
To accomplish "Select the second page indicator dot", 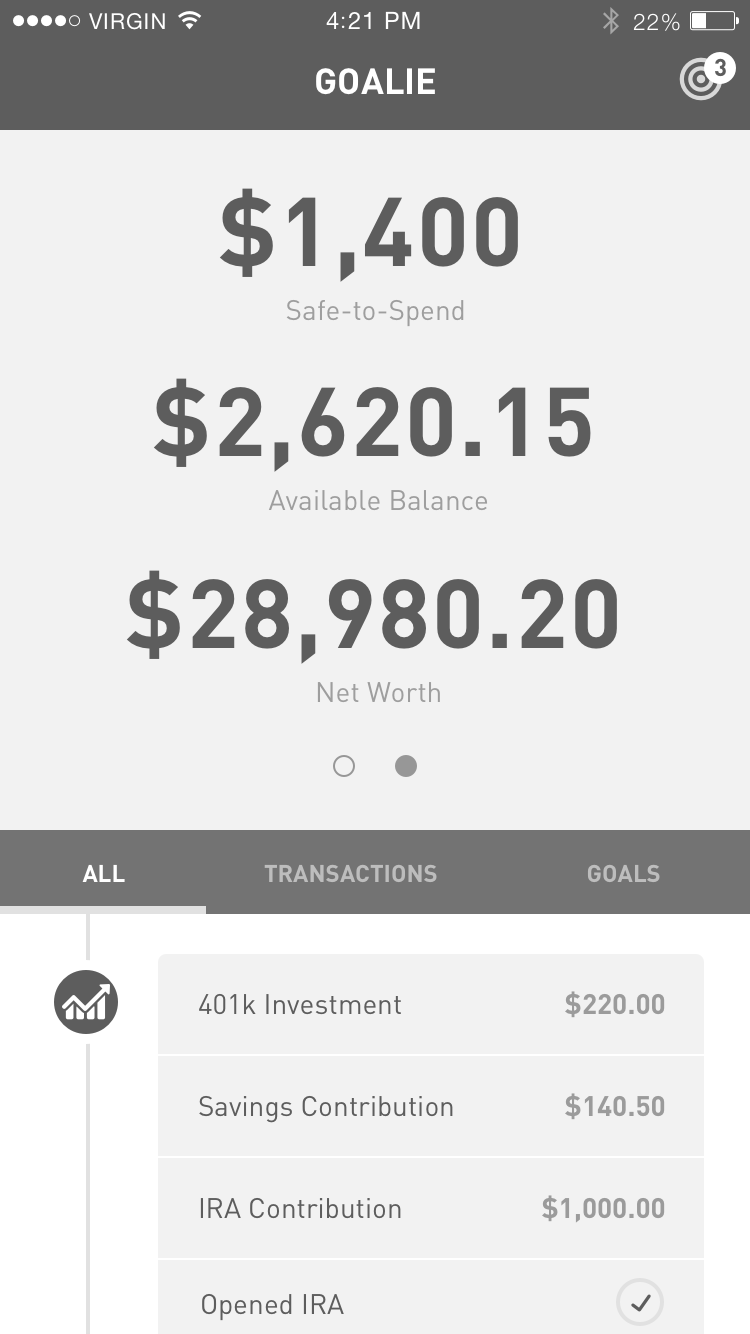I will coord(405,766).
